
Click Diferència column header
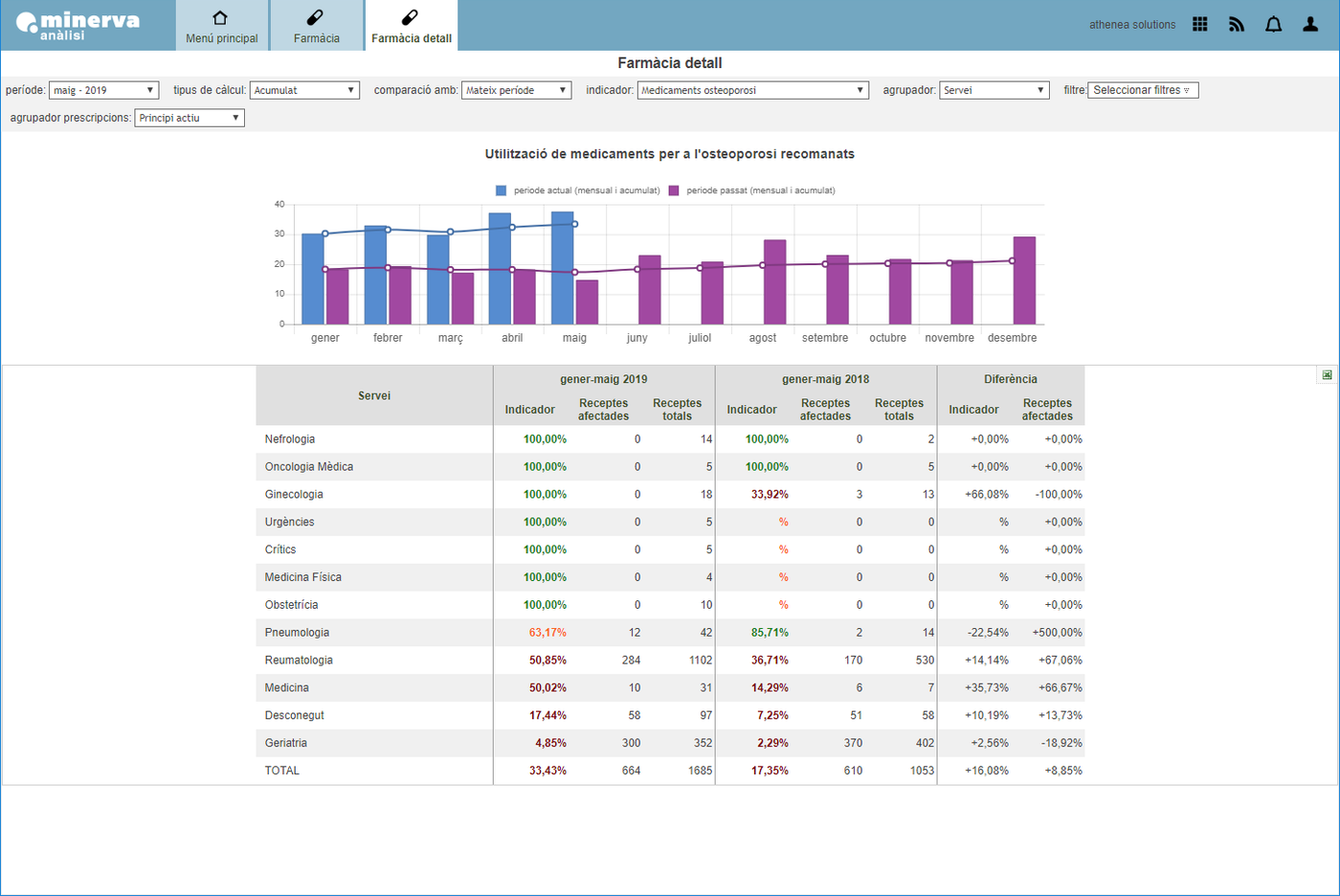tap(1011, 379)
